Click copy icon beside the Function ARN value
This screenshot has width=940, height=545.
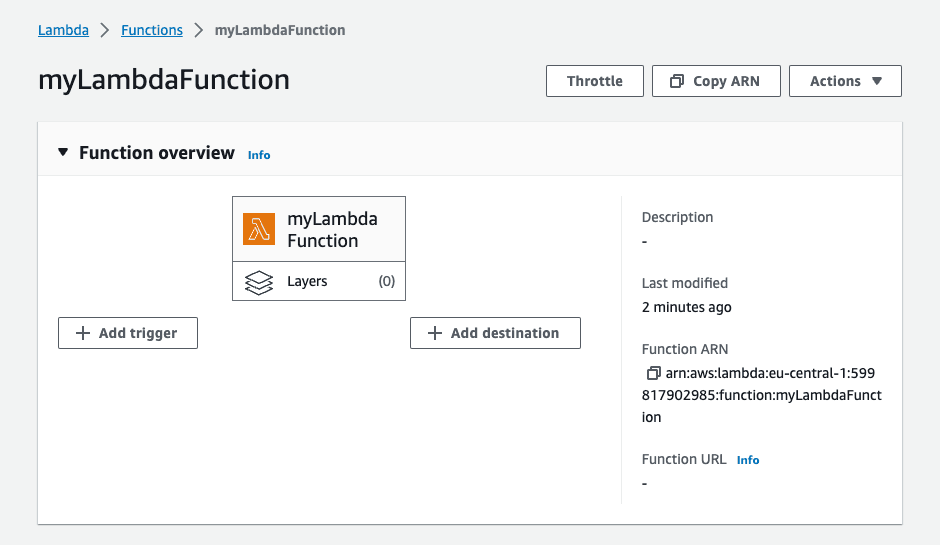click(x=653, y=374)
